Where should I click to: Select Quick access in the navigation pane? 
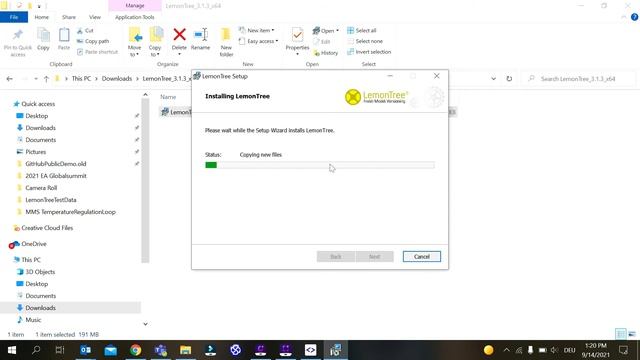(x=38, y=104)
